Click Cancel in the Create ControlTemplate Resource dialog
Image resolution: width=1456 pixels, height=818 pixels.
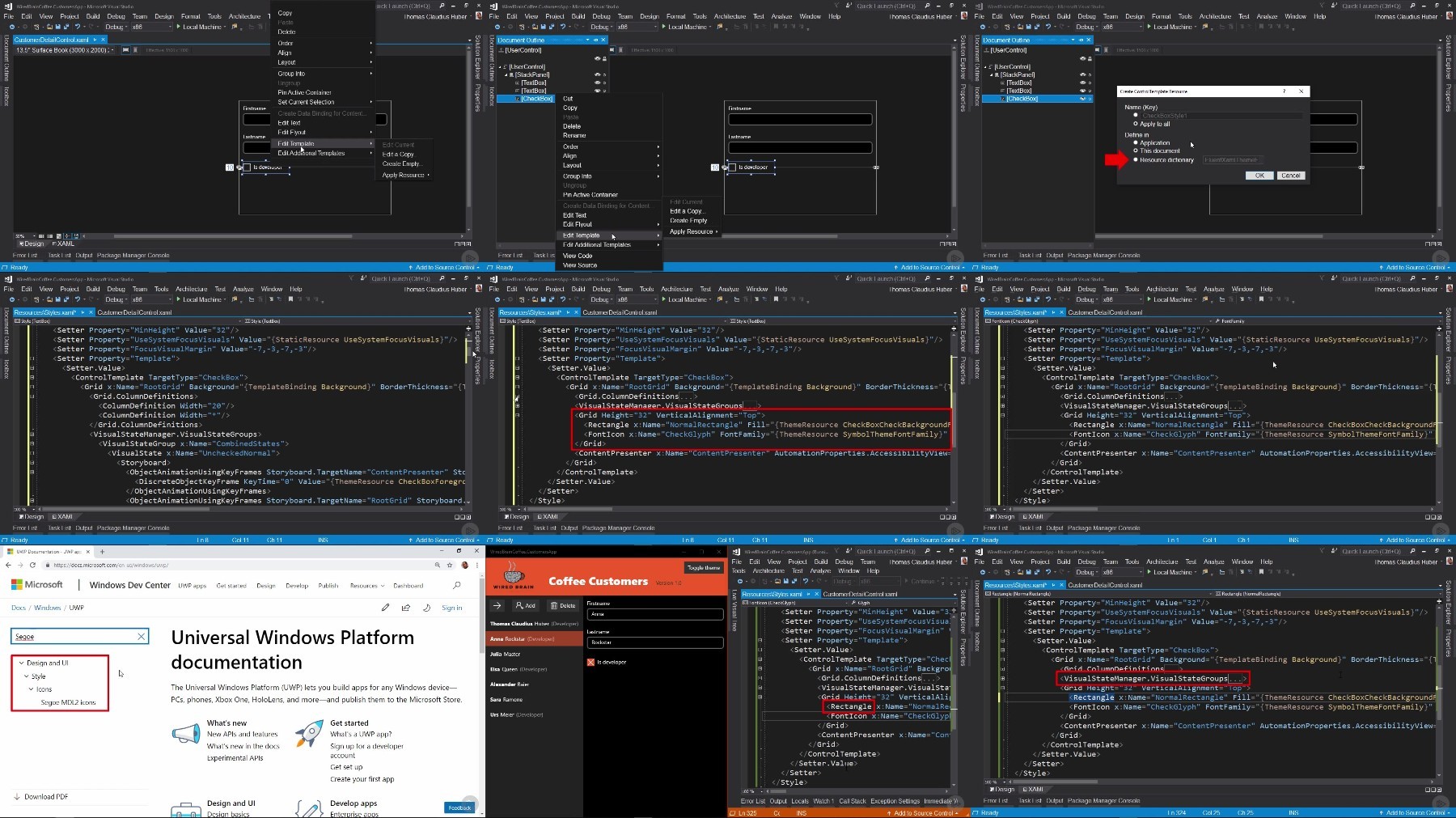[1291, 176]
